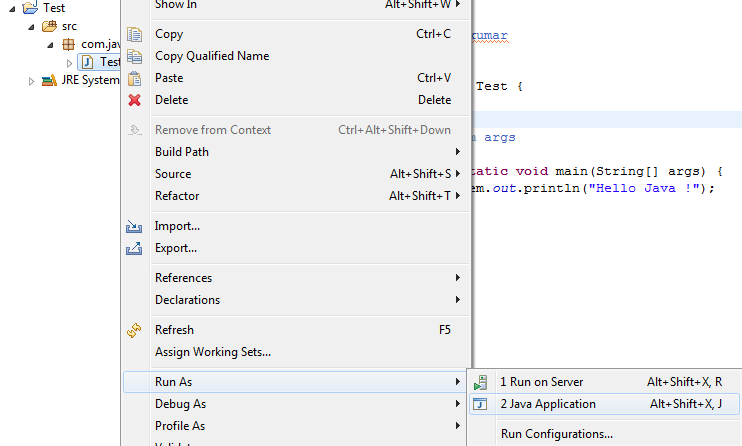Click the Copy Qualified Name icon
Screen dimensions: 742x446
tap(134, 56)
